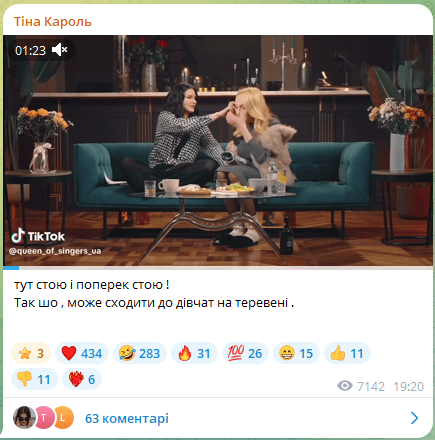Click the 100 points reaction with 26
The width and height of the screenshot is (435, 440).
click(x=245, y=353)
